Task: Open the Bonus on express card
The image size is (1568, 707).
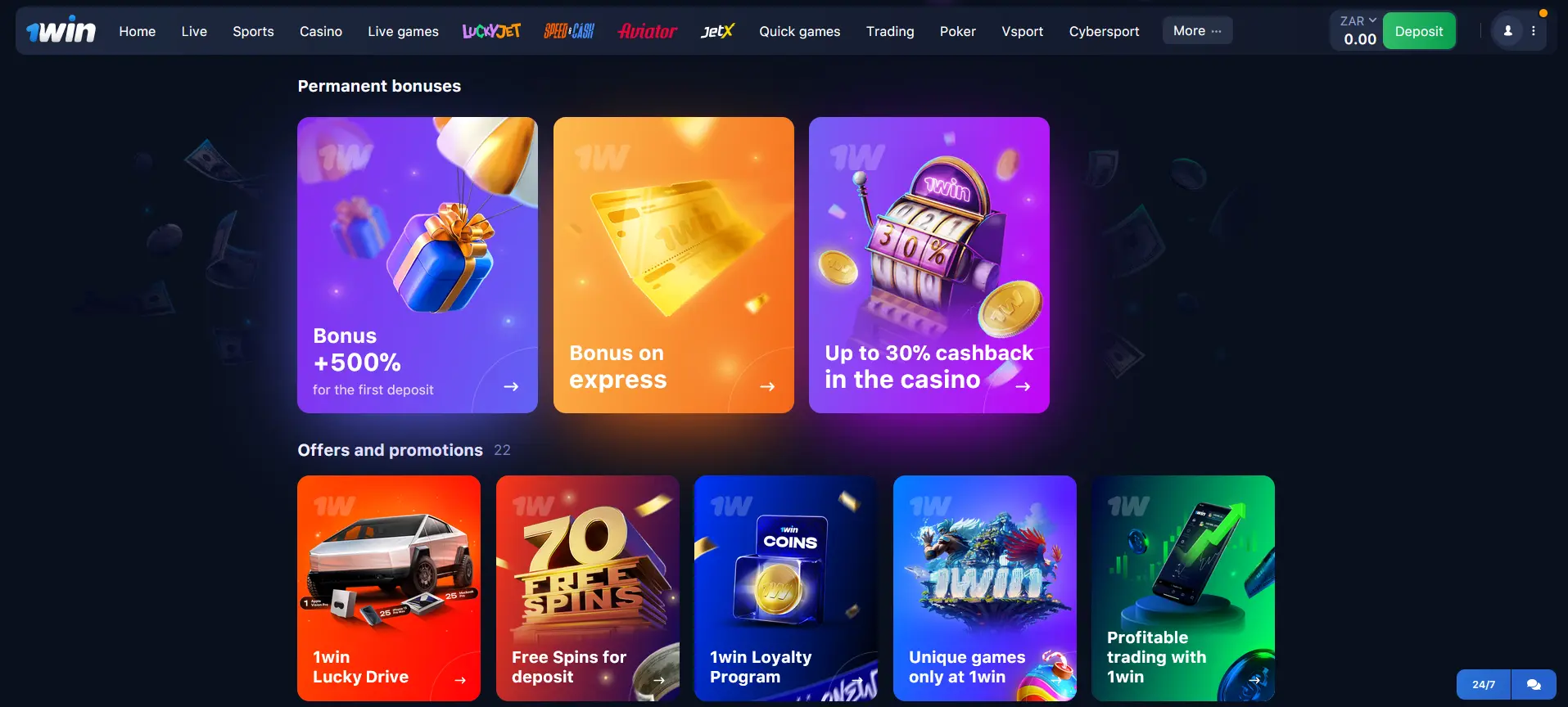Action: tap(674, 265)
